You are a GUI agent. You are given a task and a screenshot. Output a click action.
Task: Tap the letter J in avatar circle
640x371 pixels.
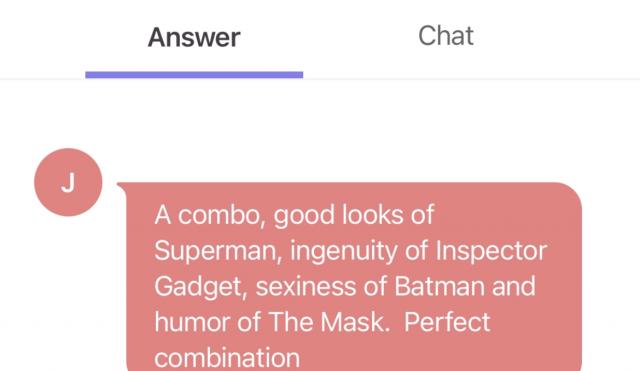(68, 182)
